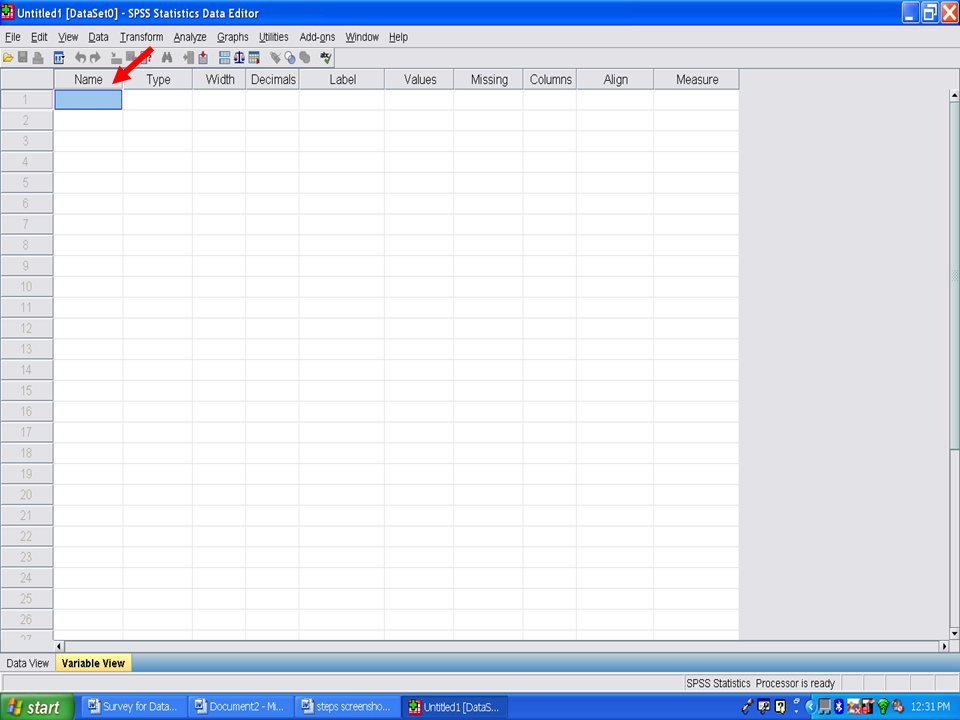960x720 pixels.
Task: Click the vertical scrollbar up arrow
Action: [x=954, y=95]
